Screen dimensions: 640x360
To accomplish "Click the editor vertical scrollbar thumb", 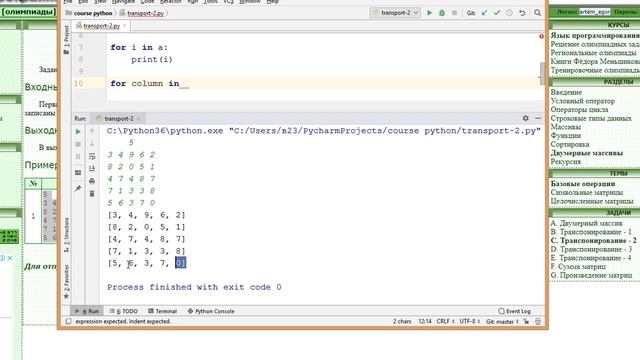I will (x=542, y=73).
